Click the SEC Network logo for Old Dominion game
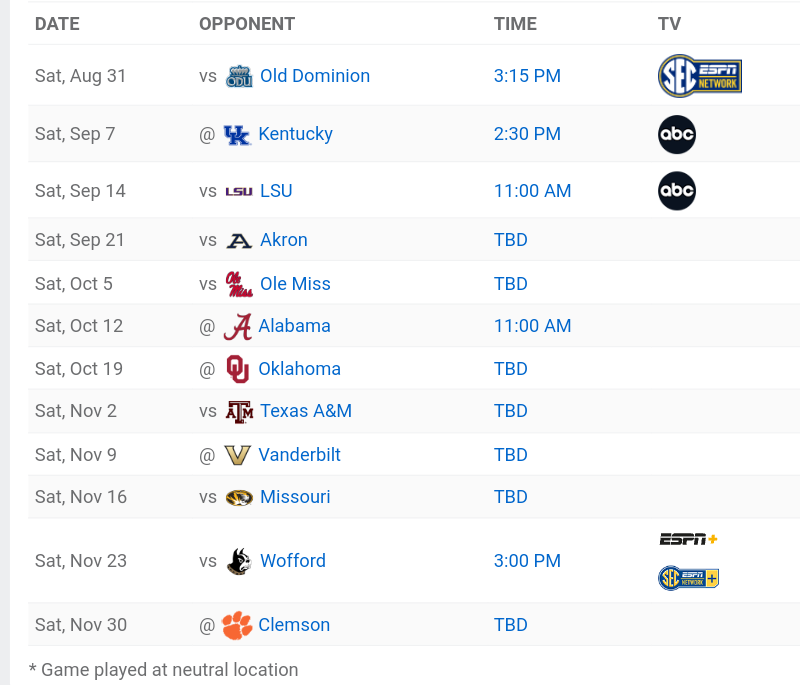The width and height of the screenshot is (800, 685). (x=700, y=76)
